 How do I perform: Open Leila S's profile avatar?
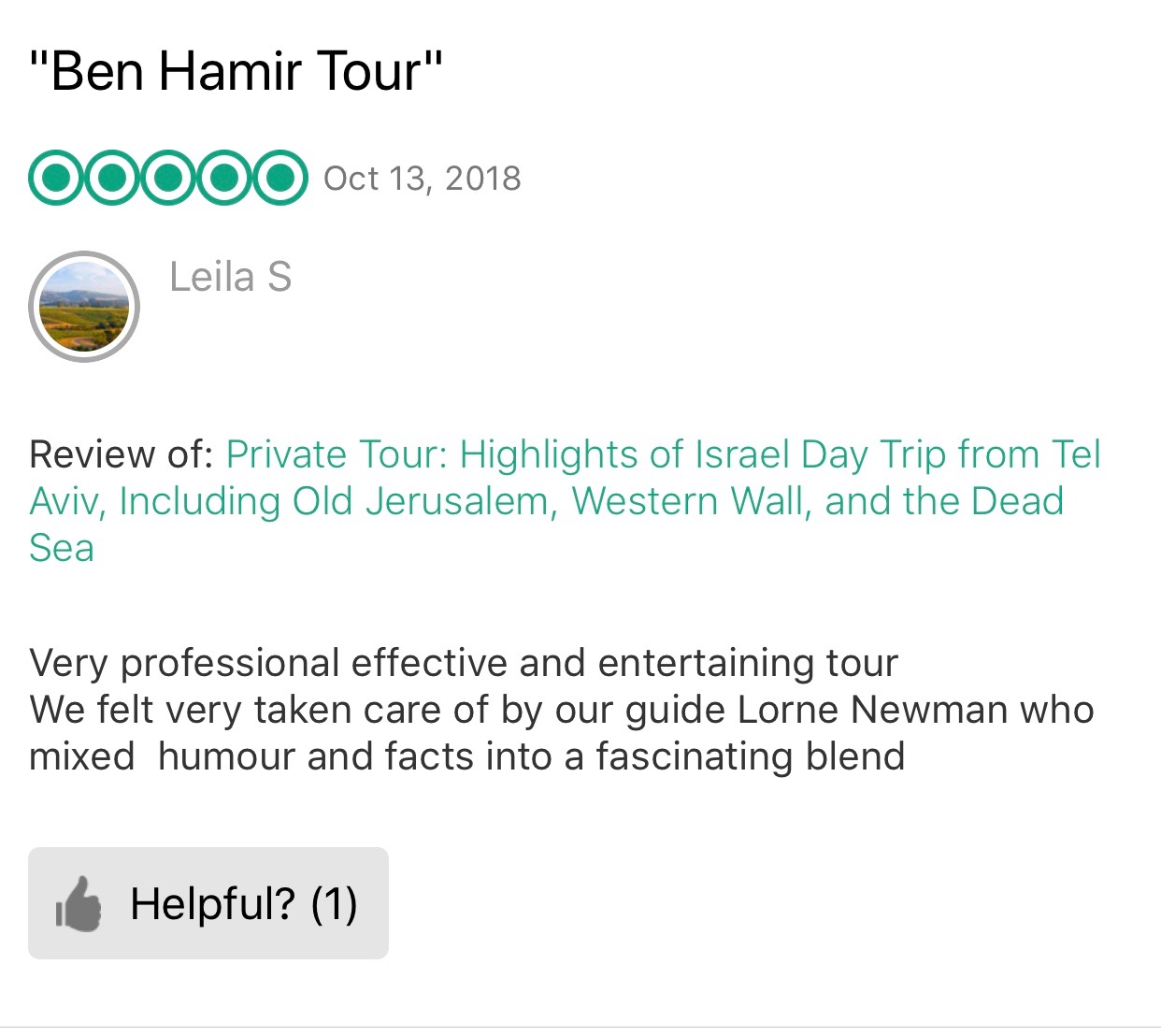(84, 307)
